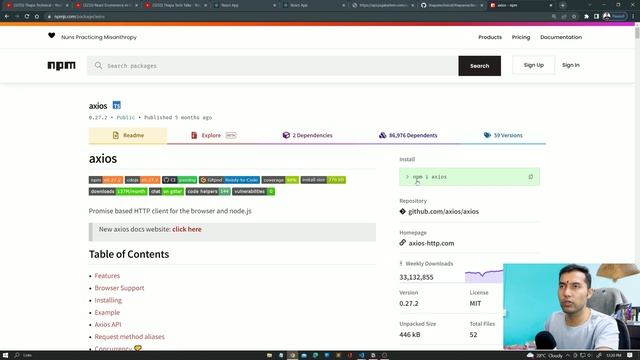
Task: Click the 'Nuns Practicing Misanthropy' tagline
Action: [99, 37]
